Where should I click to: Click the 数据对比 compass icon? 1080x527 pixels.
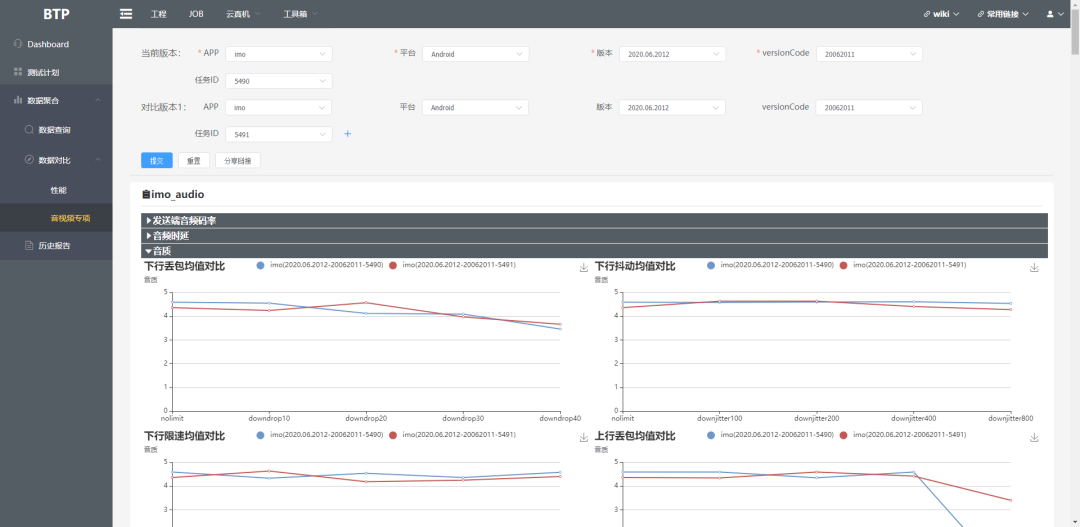pyautogui.click(x=29, y=160)
